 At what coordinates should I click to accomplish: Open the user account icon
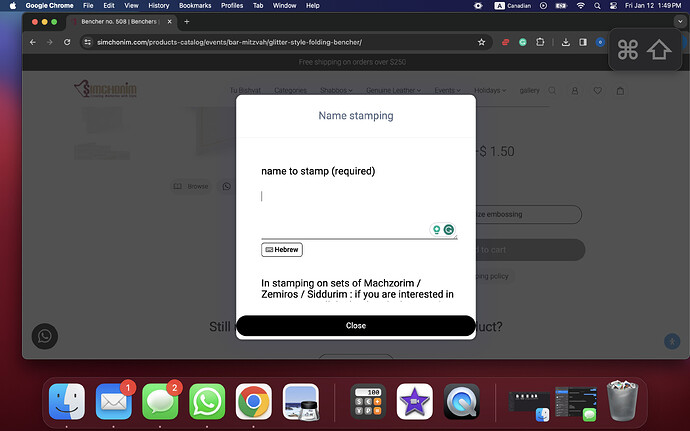575,91
